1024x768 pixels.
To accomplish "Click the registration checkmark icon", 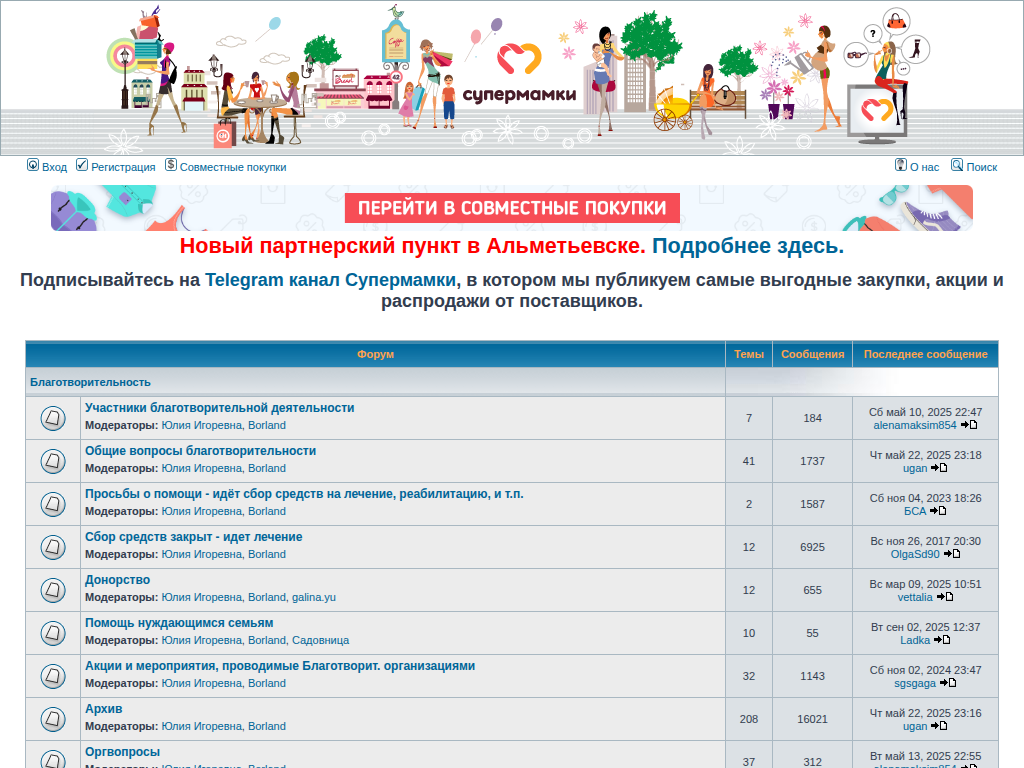I will tap(82, 165).
